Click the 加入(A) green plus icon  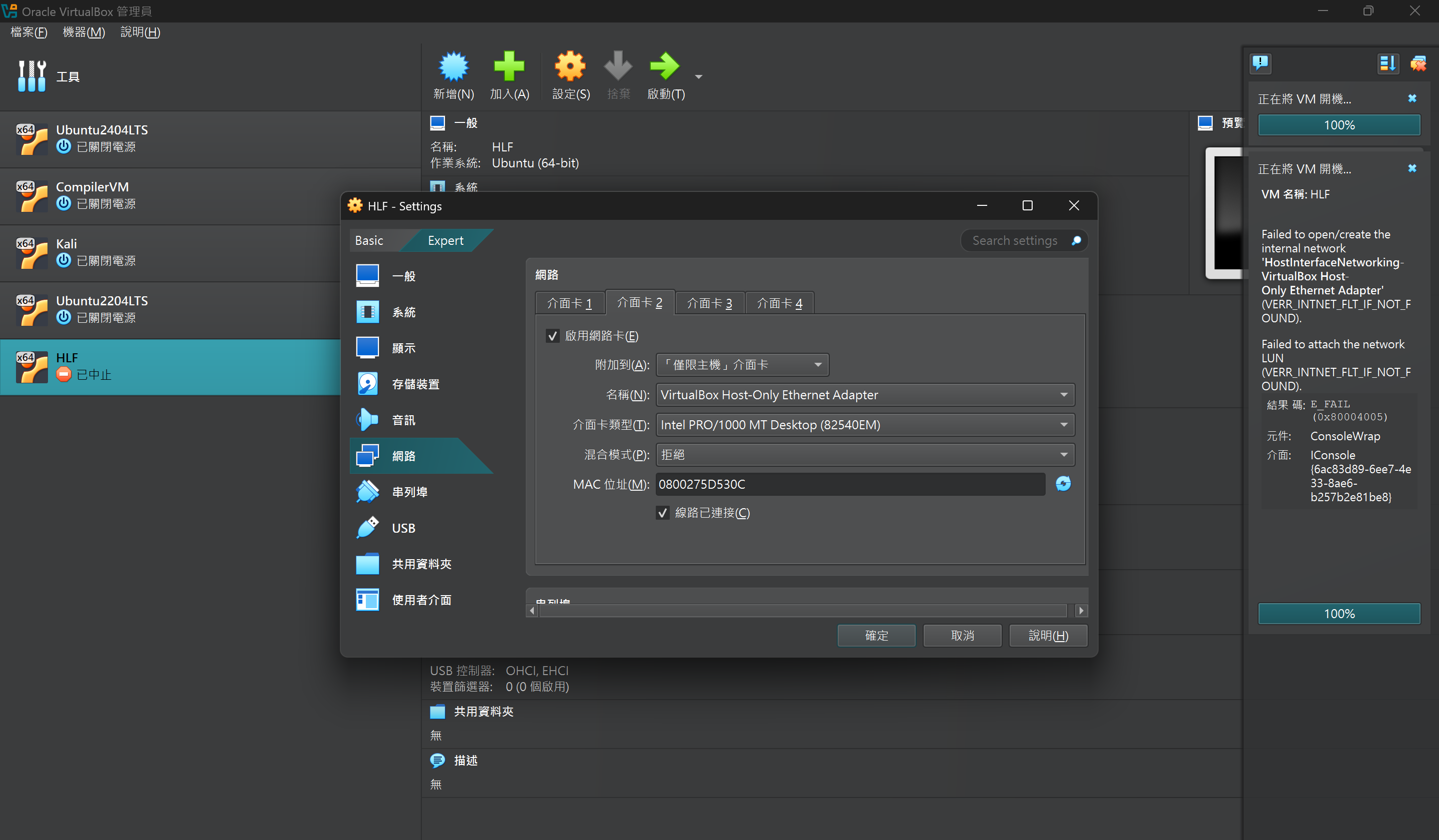coord(509,66)
